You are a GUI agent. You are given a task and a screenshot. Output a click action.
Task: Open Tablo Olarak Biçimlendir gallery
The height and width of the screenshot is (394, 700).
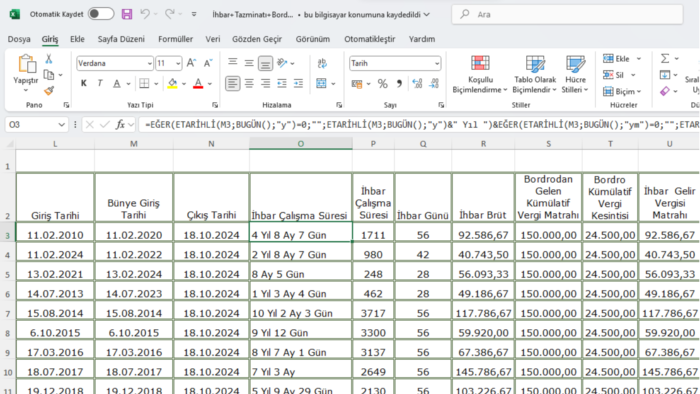(534, 74)
